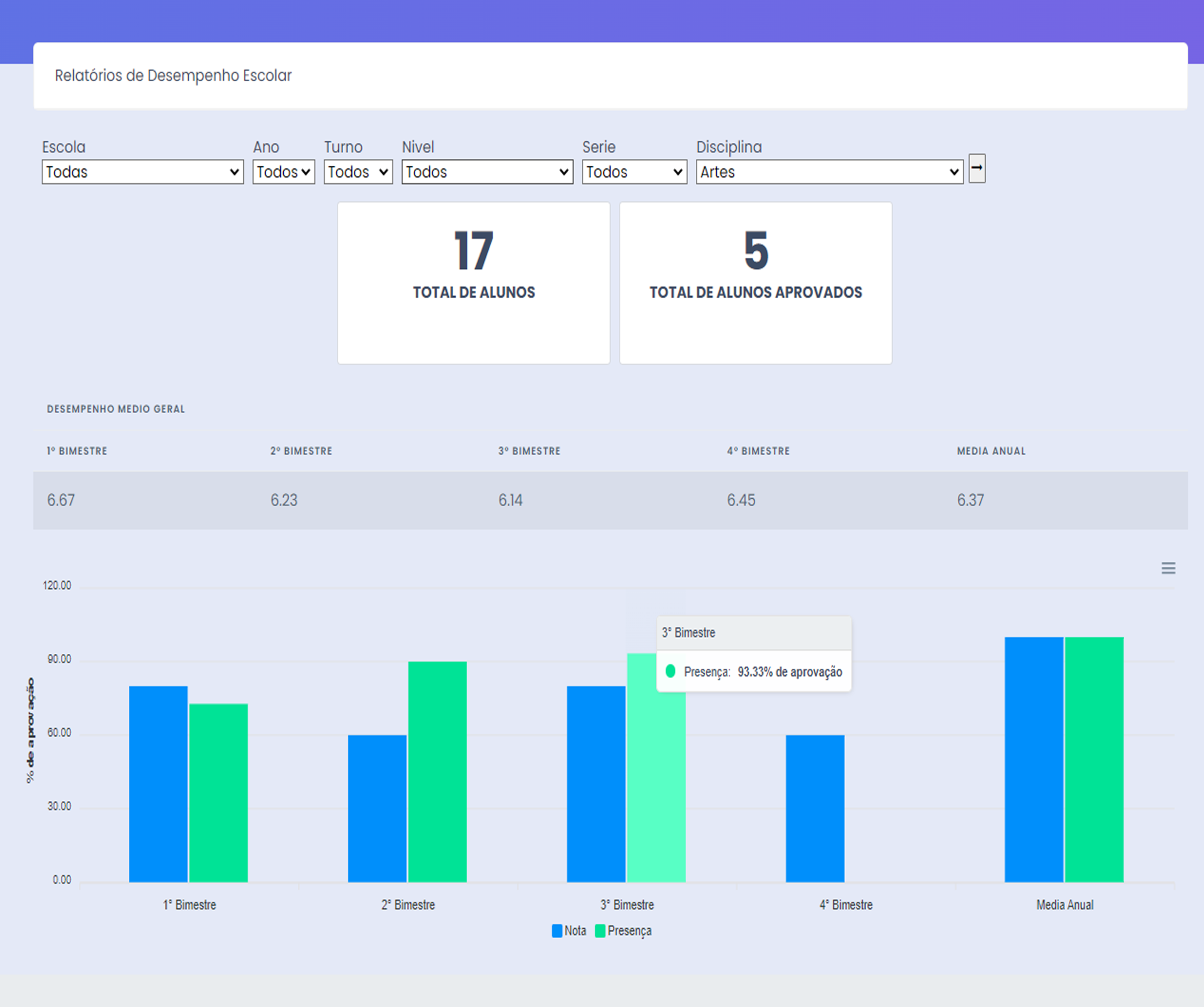Click the Total de Alunos card

(474, 283)
